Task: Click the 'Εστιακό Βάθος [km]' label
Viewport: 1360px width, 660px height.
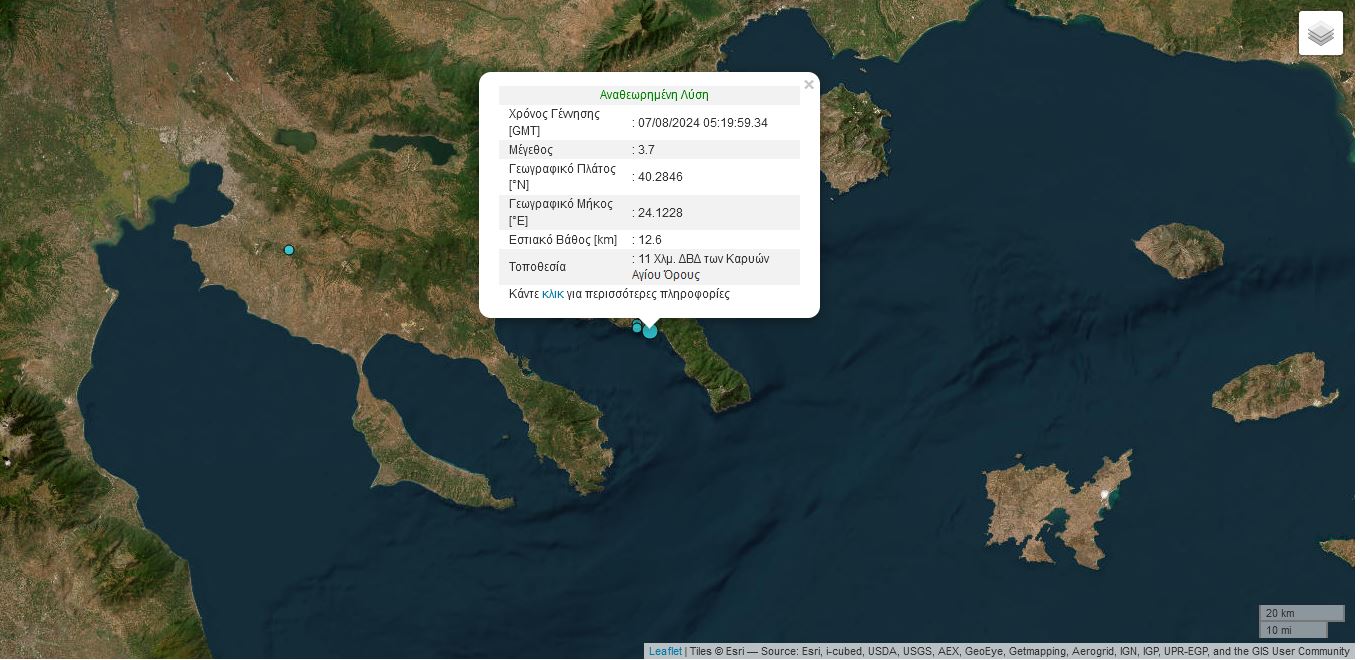Action: 562,240
